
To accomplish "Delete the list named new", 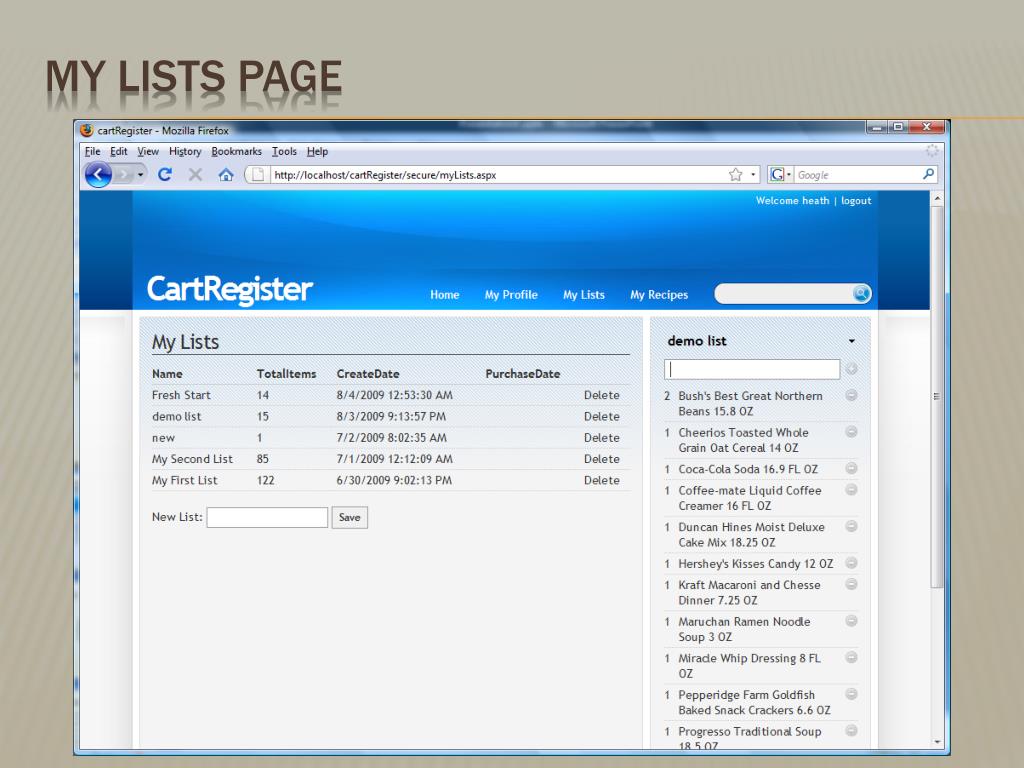I will 601,438.
